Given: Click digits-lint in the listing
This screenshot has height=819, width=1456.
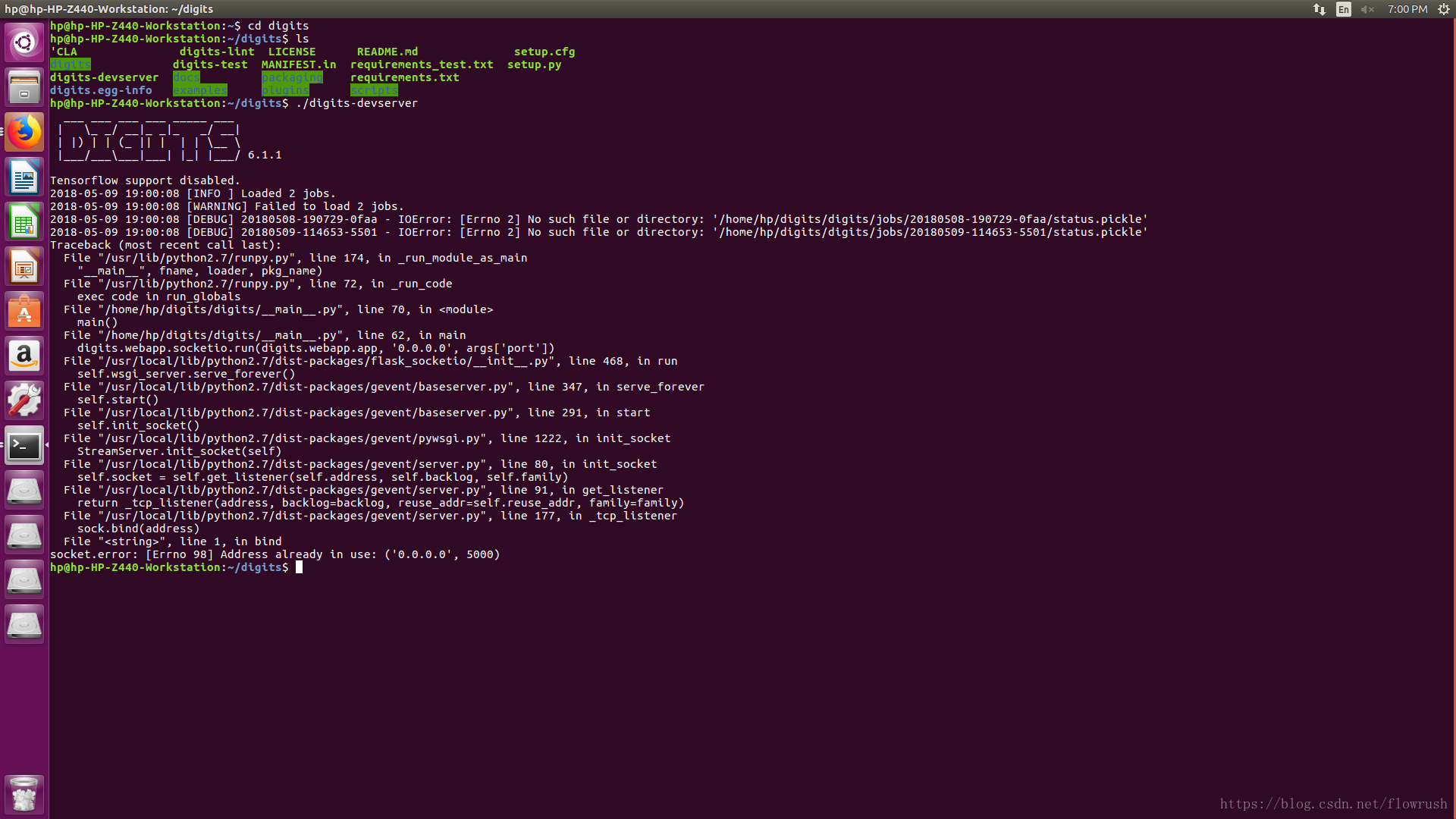Looking at the screenshot, I should (x=217, y=52).
